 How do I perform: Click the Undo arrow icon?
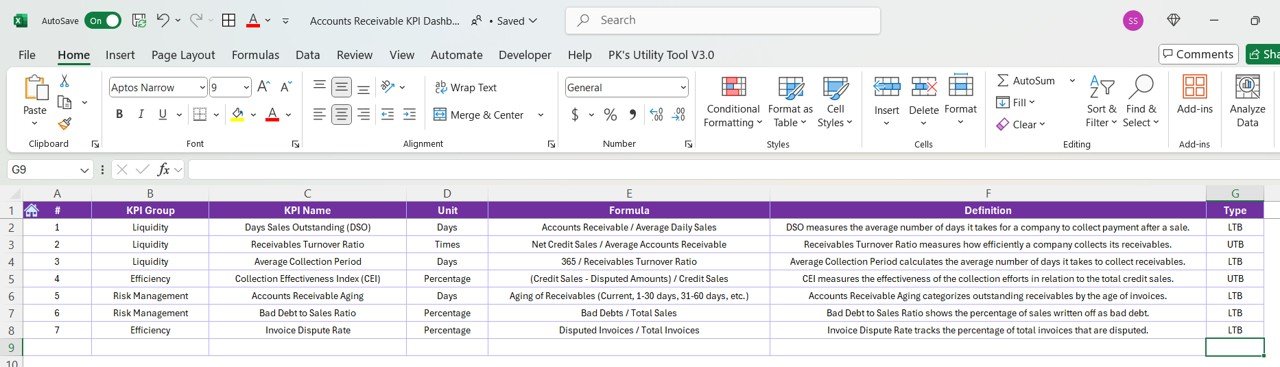click(163, 20)
